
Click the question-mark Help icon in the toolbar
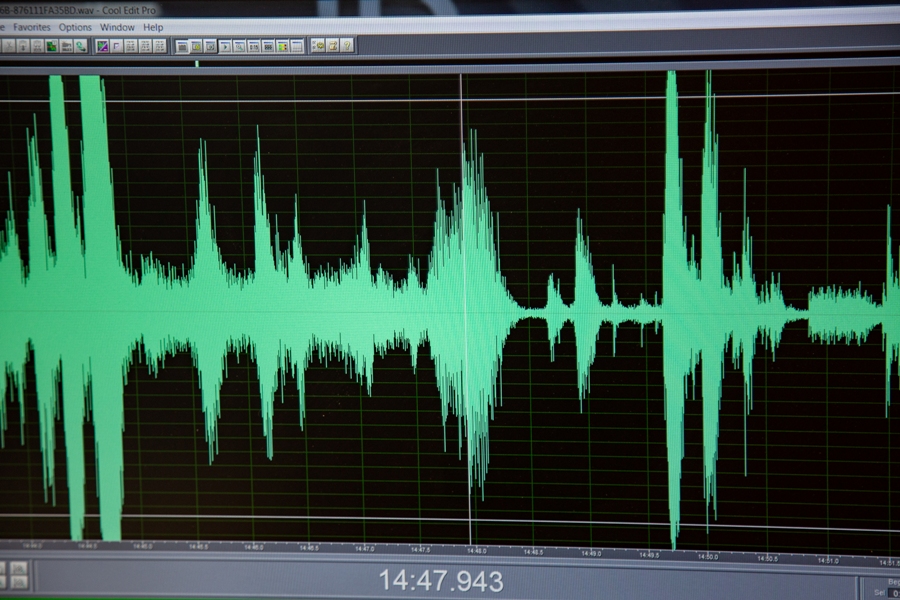click(x=347, y=45)
